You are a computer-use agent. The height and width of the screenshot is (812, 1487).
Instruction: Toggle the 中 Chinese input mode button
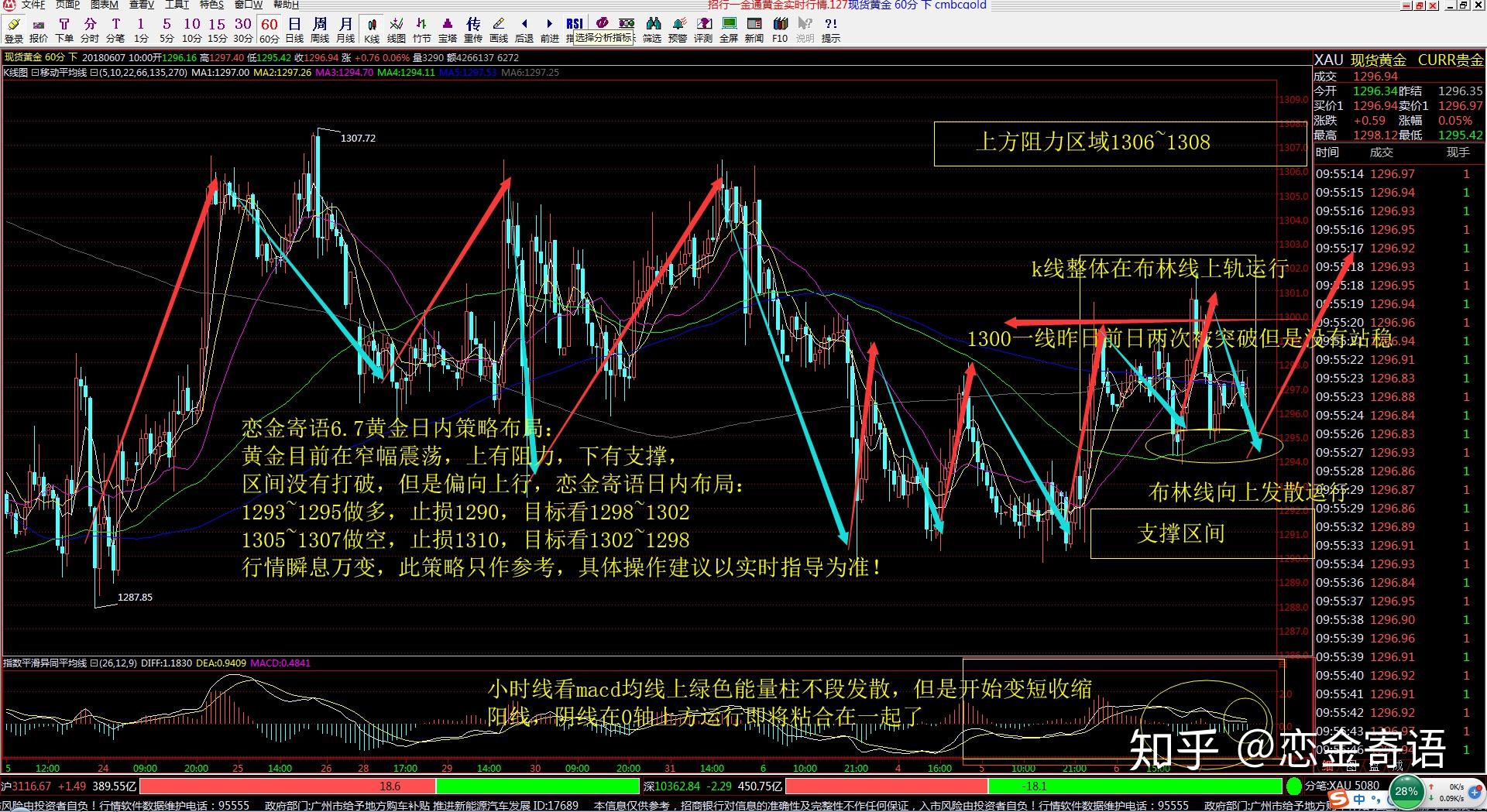[1358, 800]
